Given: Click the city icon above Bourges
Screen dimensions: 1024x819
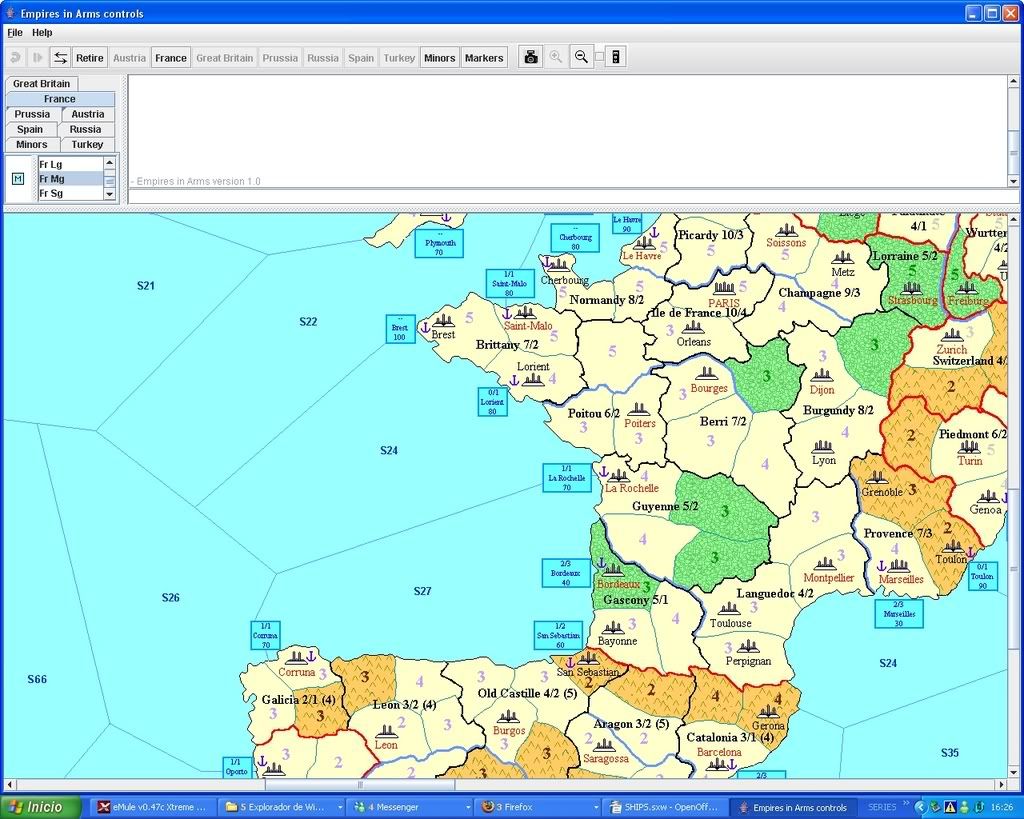Looking at the screenshot, I should point(707,373).
